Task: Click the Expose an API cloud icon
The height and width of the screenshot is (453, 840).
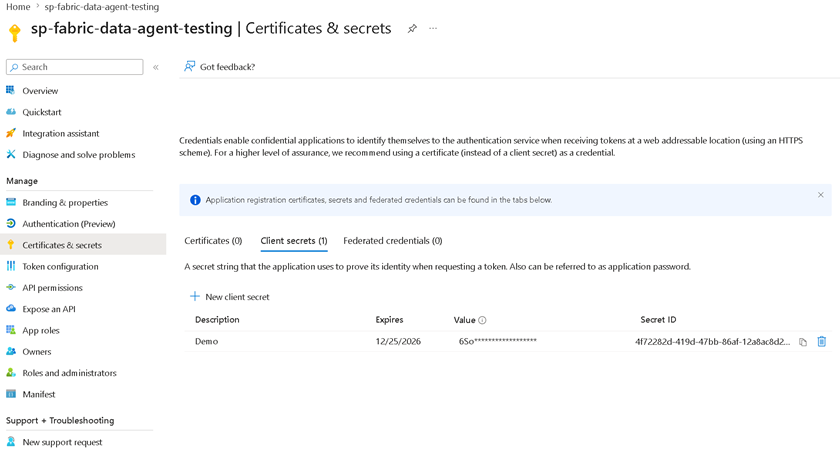Action: click(11, 308)
